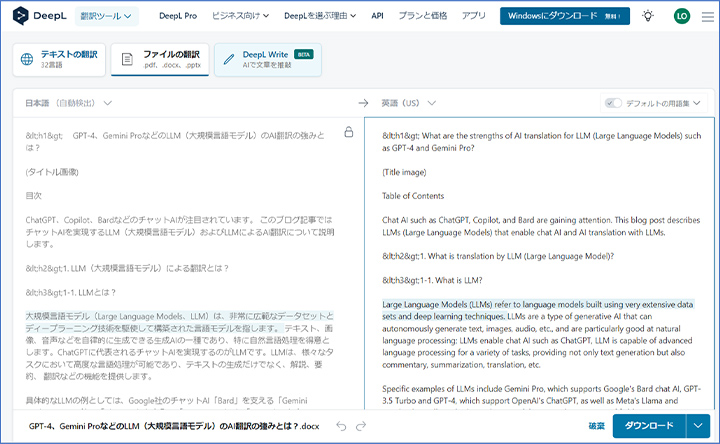Click the source text '目次'

[x=34, y=196]
